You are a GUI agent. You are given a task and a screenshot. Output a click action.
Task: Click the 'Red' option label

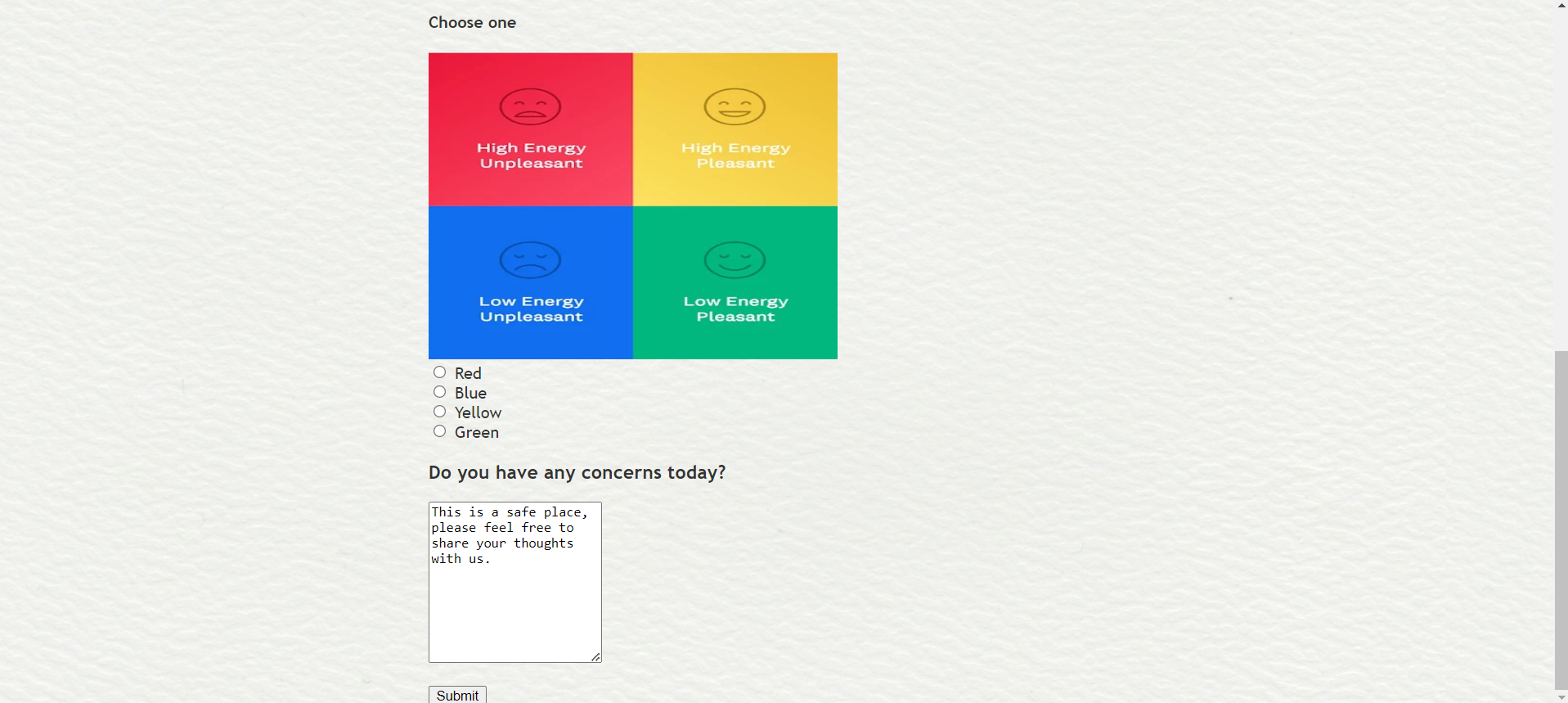(468, 373)
